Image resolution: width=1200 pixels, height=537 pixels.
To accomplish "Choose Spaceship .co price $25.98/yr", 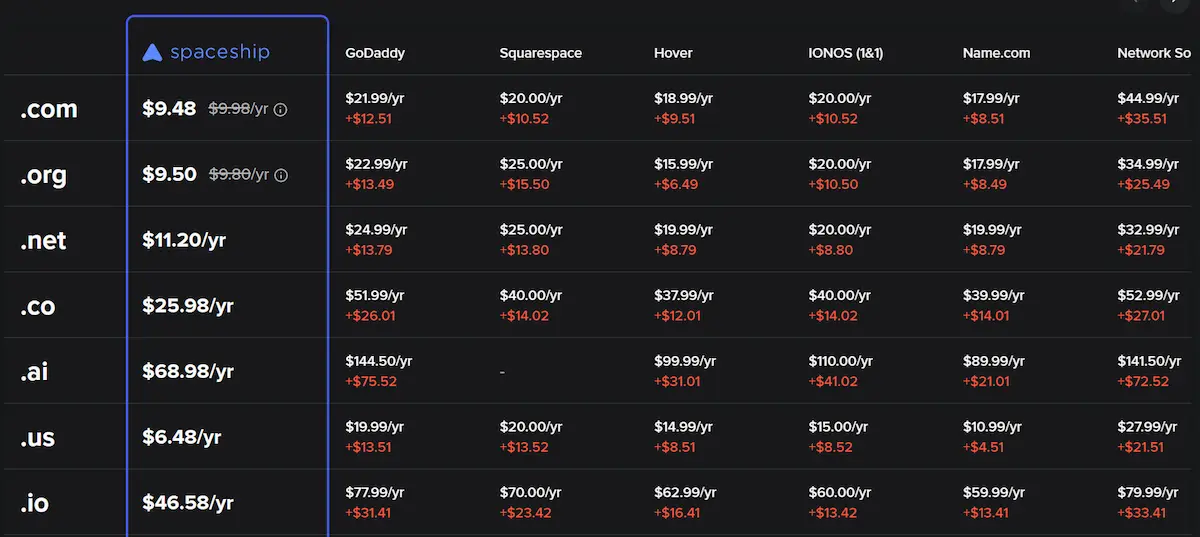I will click(188, 306).
